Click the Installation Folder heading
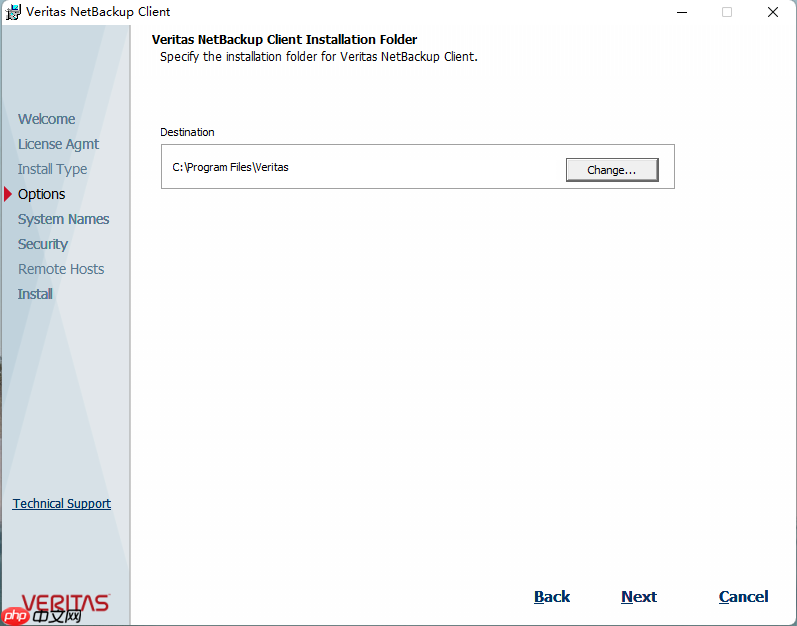 point(285,40)
